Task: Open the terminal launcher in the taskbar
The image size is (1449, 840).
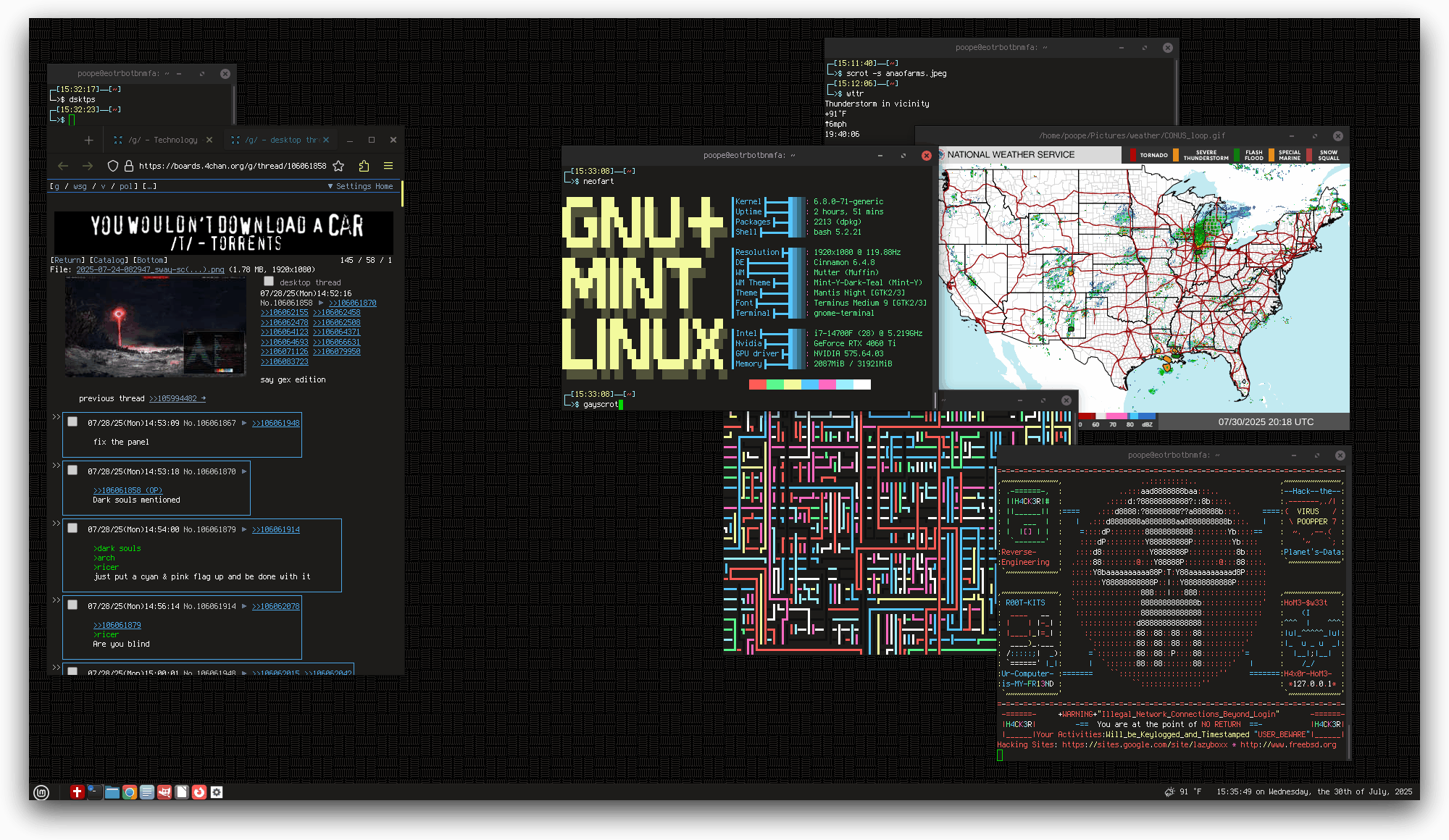Action: click(x=94, y=792)
